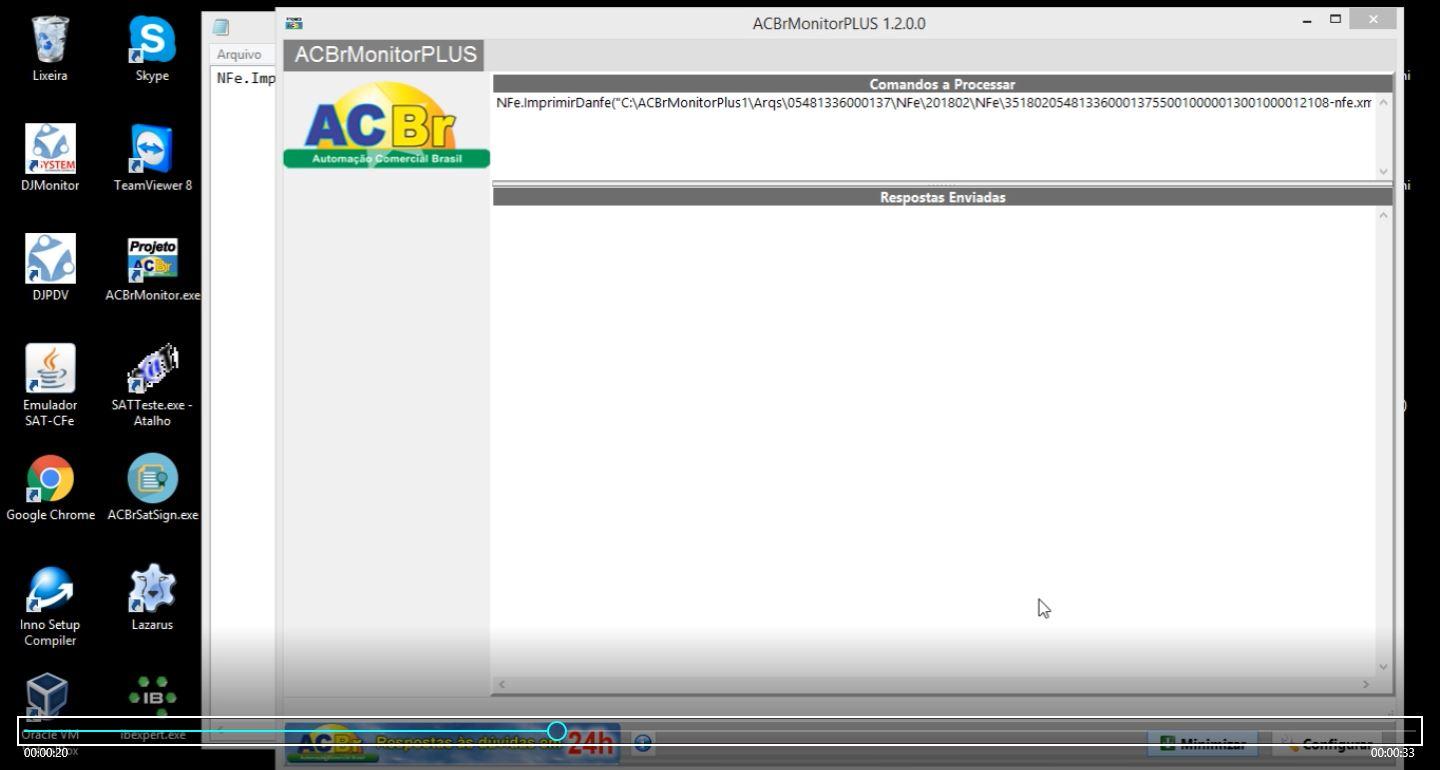Click the ACBr Automação Comercial Brasil logo

[386, 123]
